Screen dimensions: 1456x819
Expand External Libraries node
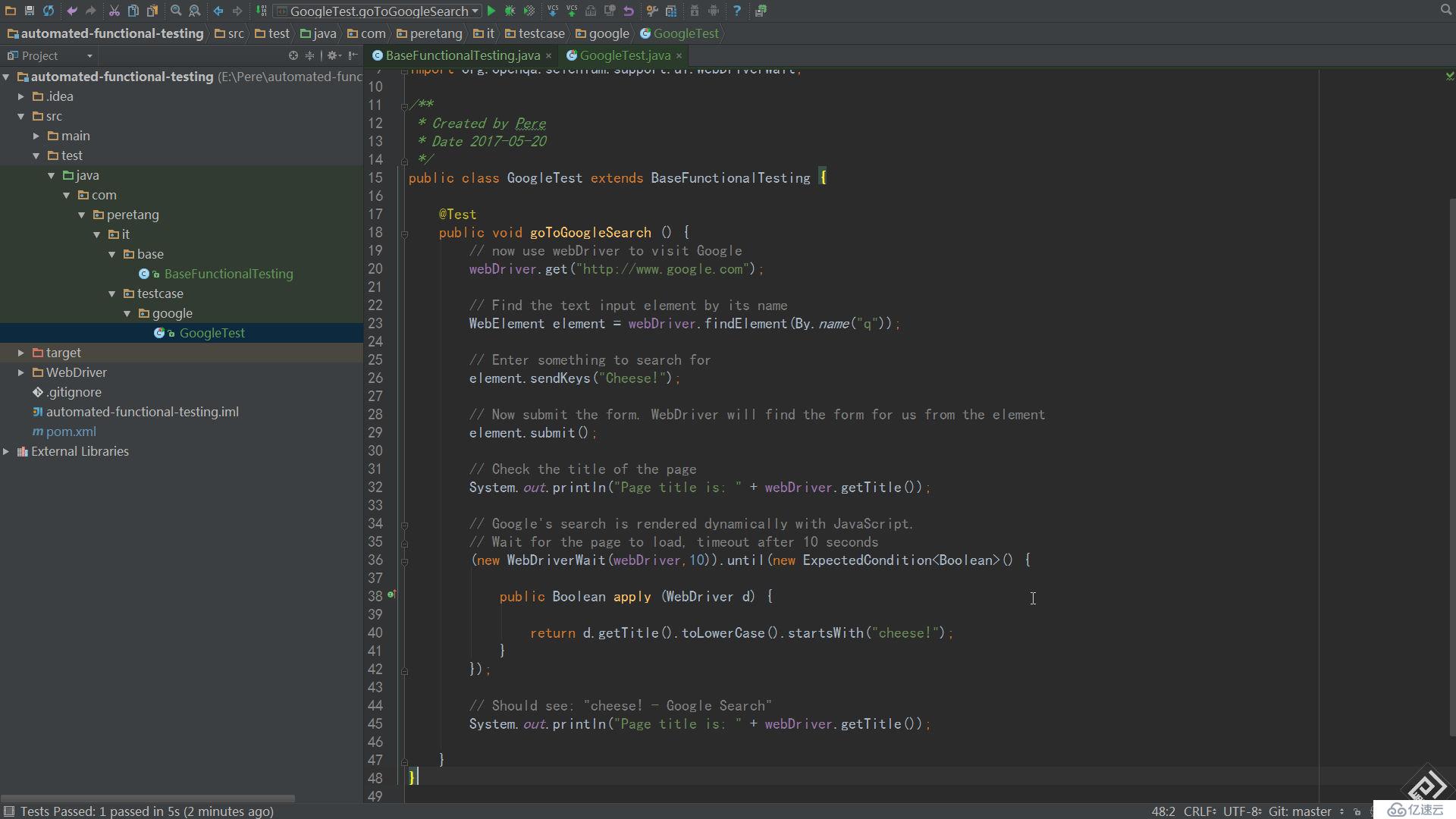pos(6,451)
